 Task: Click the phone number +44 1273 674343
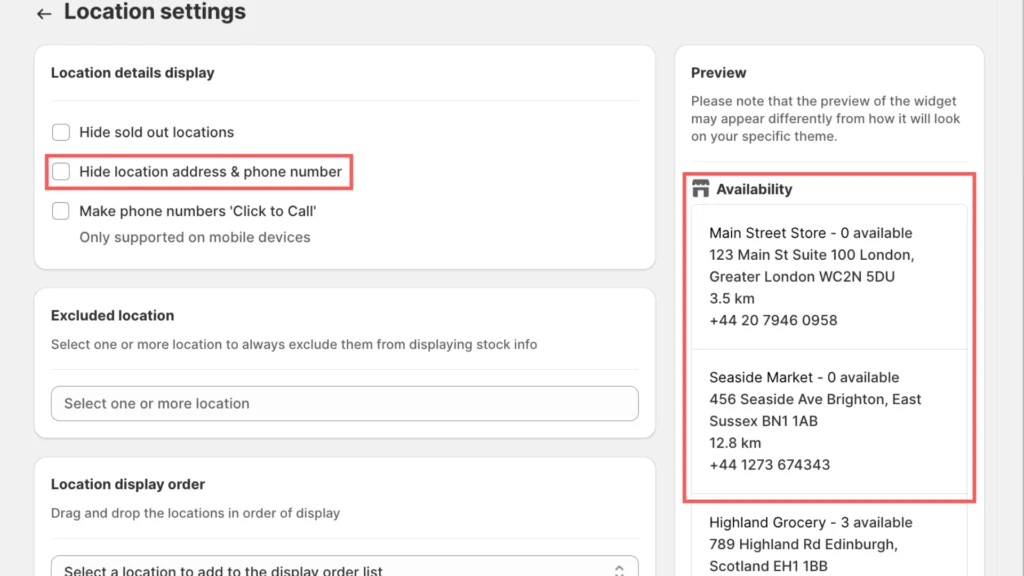click(769, 464)
